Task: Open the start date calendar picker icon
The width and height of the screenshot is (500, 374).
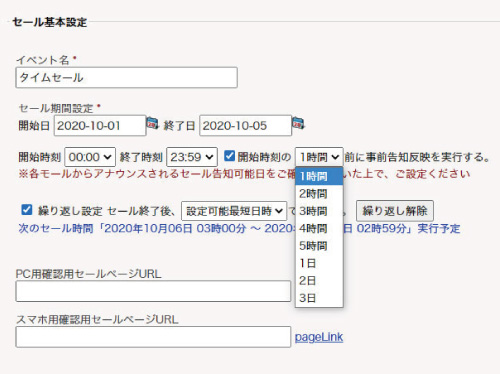Action: pos(152,123)
